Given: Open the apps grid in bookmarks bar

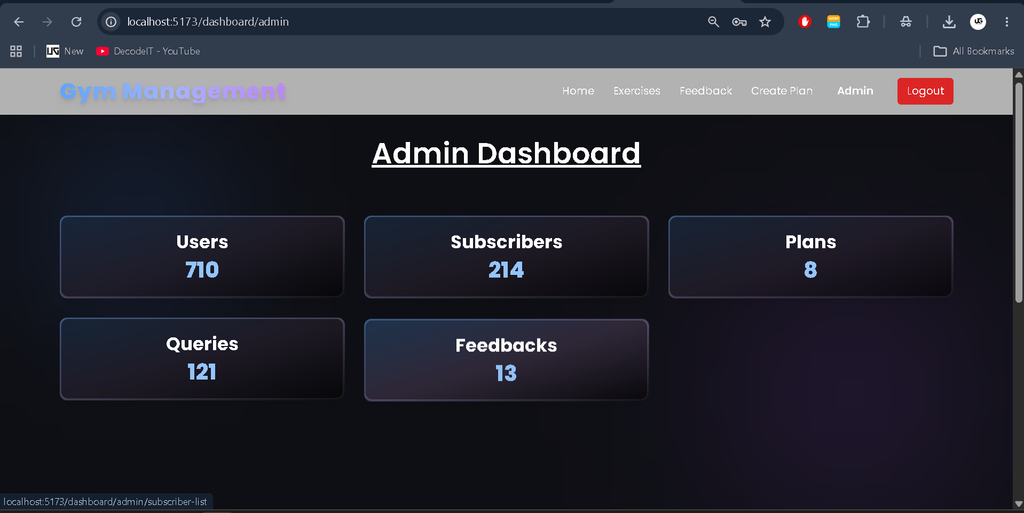Looking at the screenshot, I should [x=16, y=51].
